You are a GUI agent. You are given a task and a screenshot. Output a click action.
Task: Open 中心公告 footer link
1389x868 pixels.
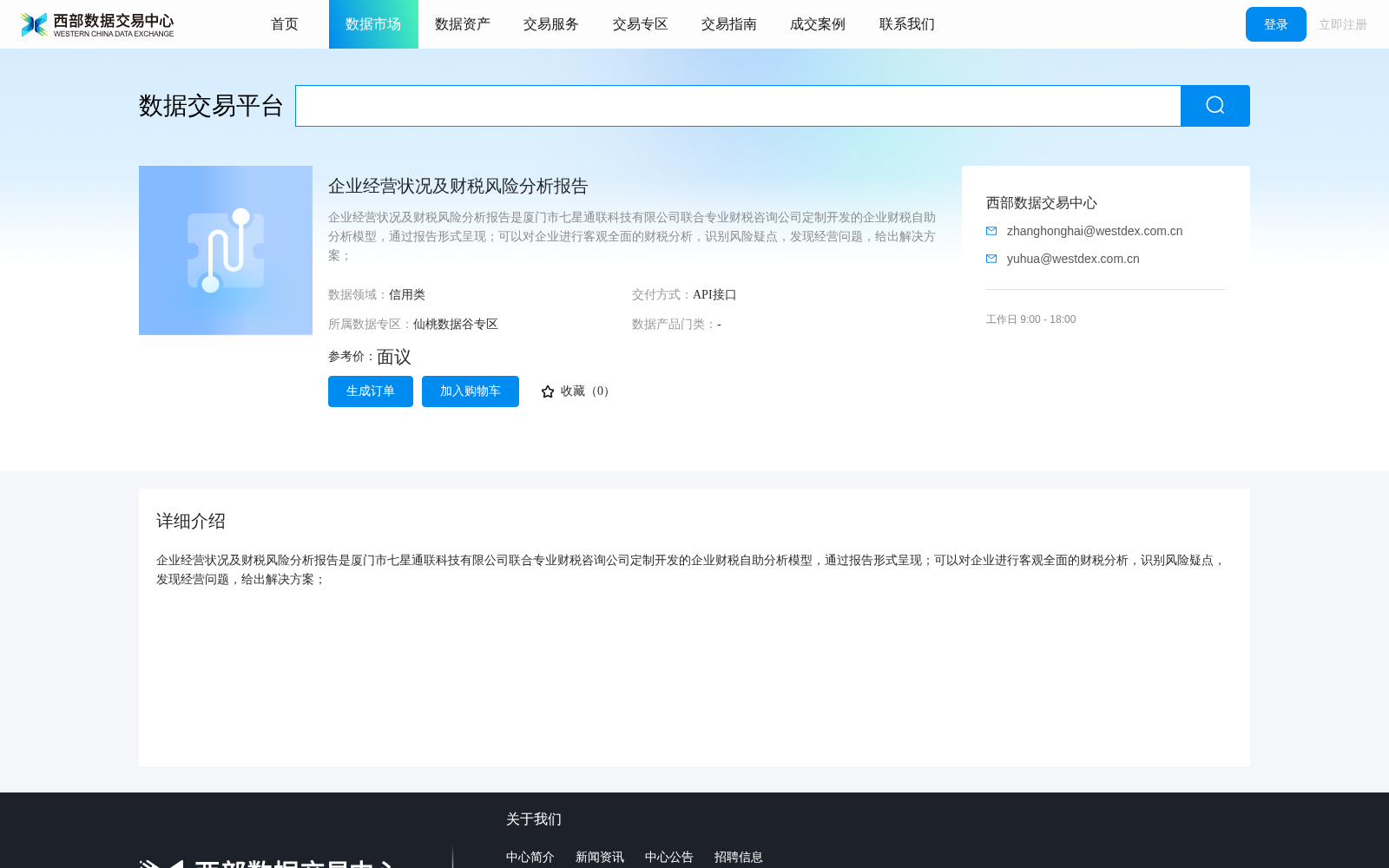tap(669, 857)
